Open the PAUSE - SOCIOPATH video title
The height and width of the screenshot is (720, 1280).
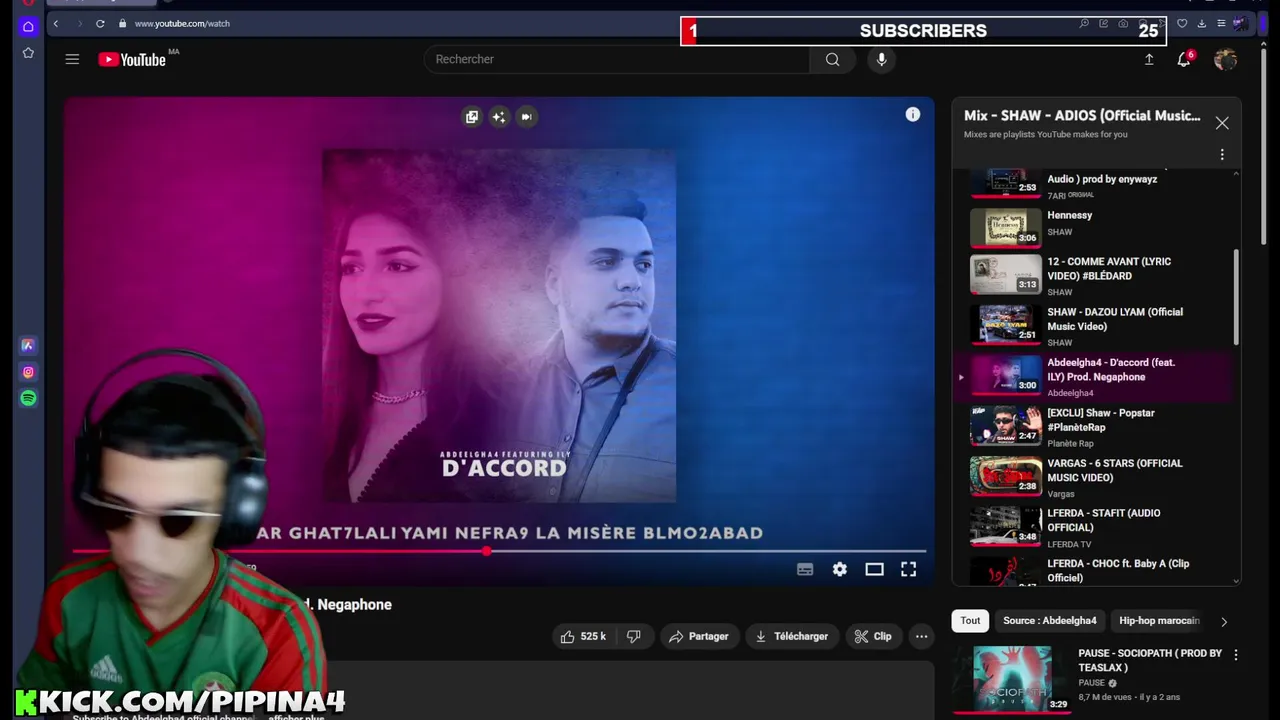(x=1150, y=660)
